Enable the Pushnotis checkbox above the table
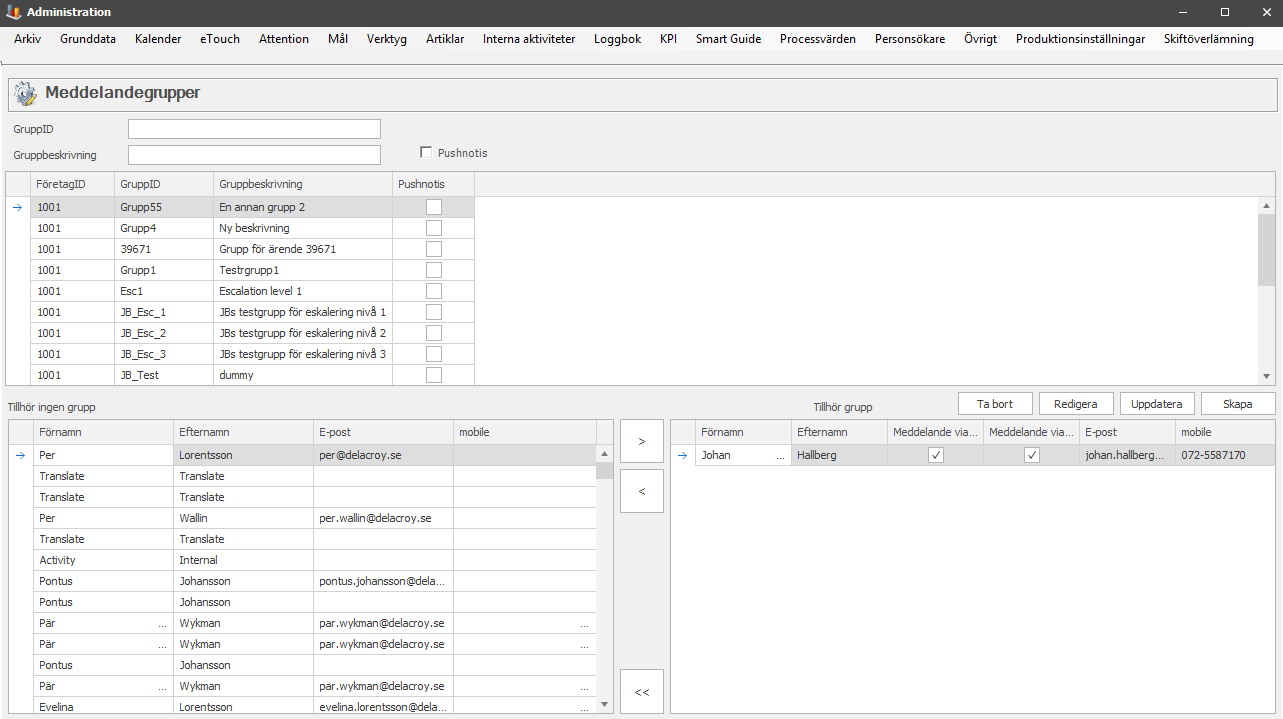This screenshot has width=1283, height=719. coord(426,153)
